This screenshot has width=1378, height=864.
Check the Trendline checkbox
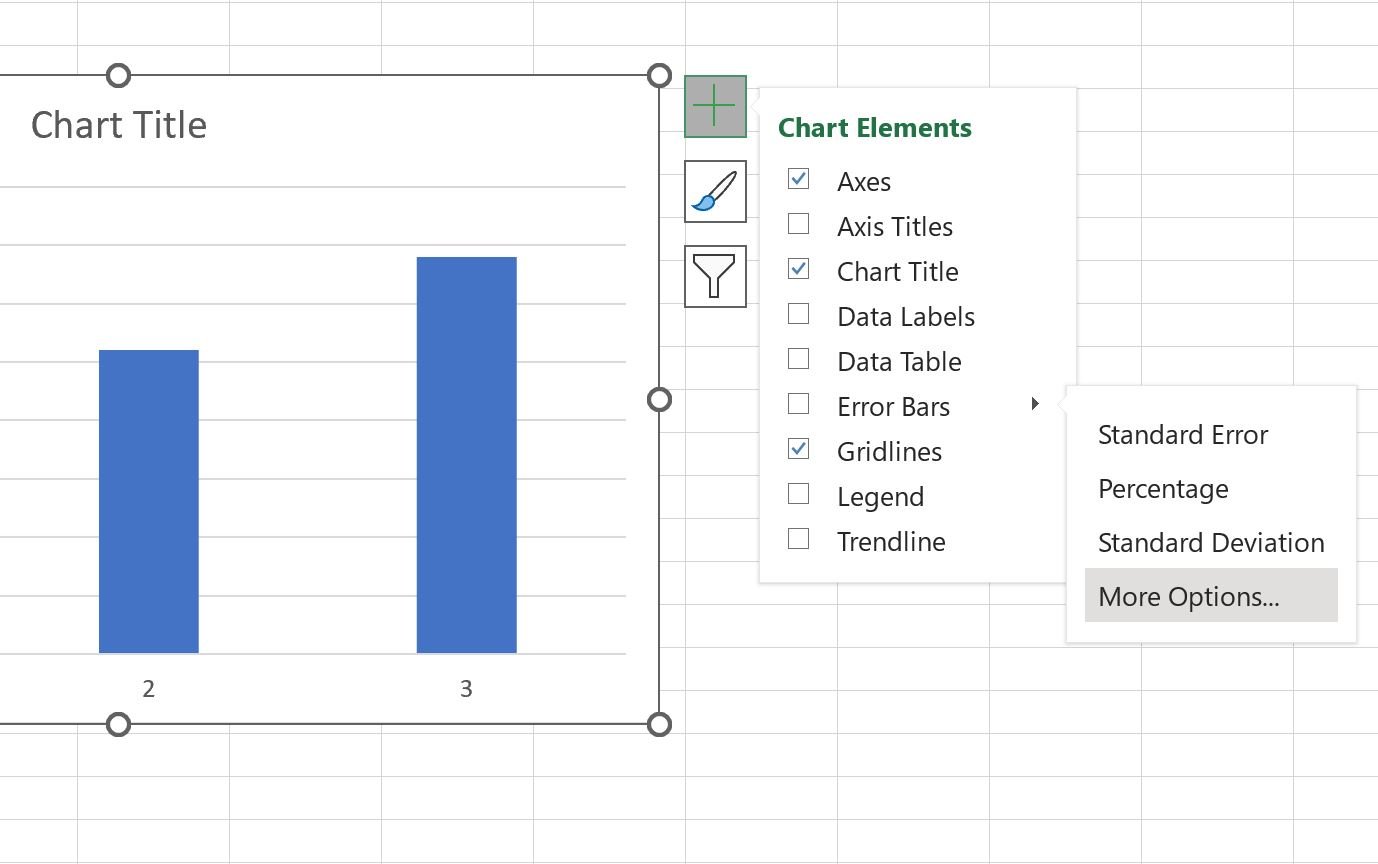[798, 539]
